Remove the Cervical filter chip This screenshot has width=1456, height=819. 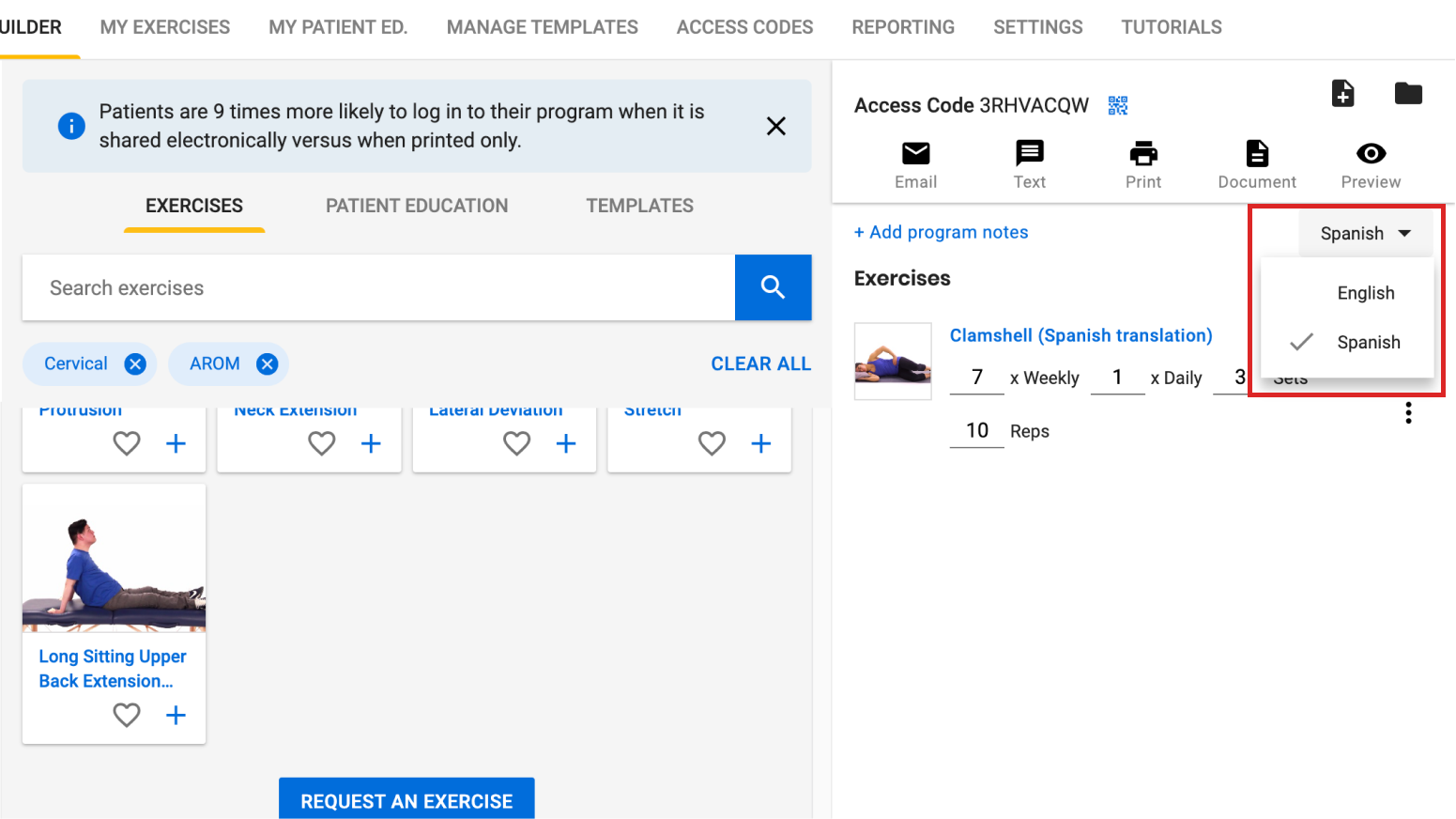click(135, 364)
